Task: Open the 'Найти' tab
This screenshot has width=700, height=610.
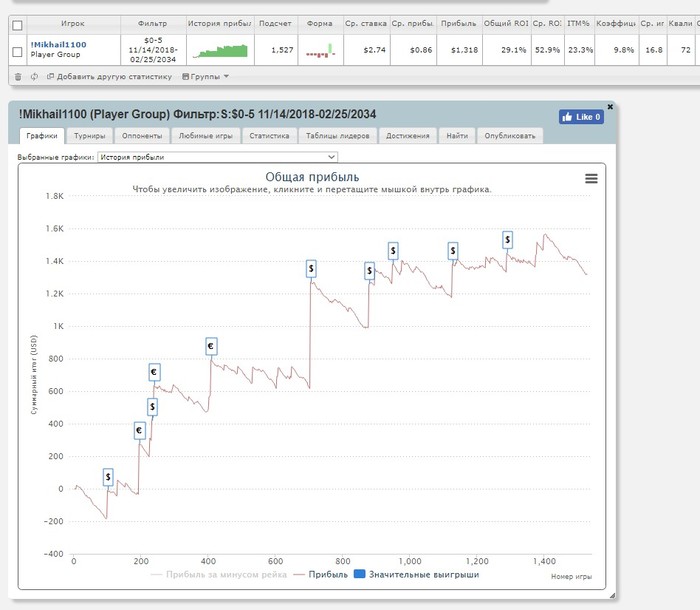Action: [x=457, y=136]
